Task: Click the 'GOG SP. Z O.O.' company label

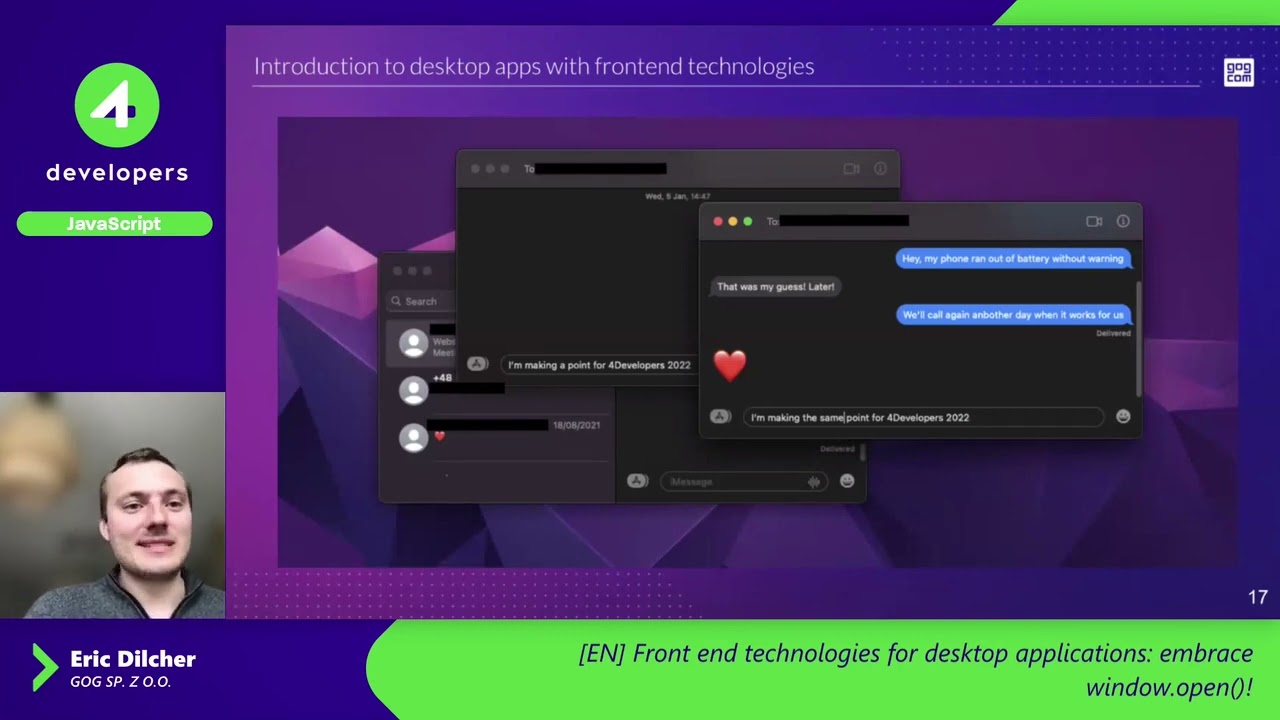Action: 120,682
